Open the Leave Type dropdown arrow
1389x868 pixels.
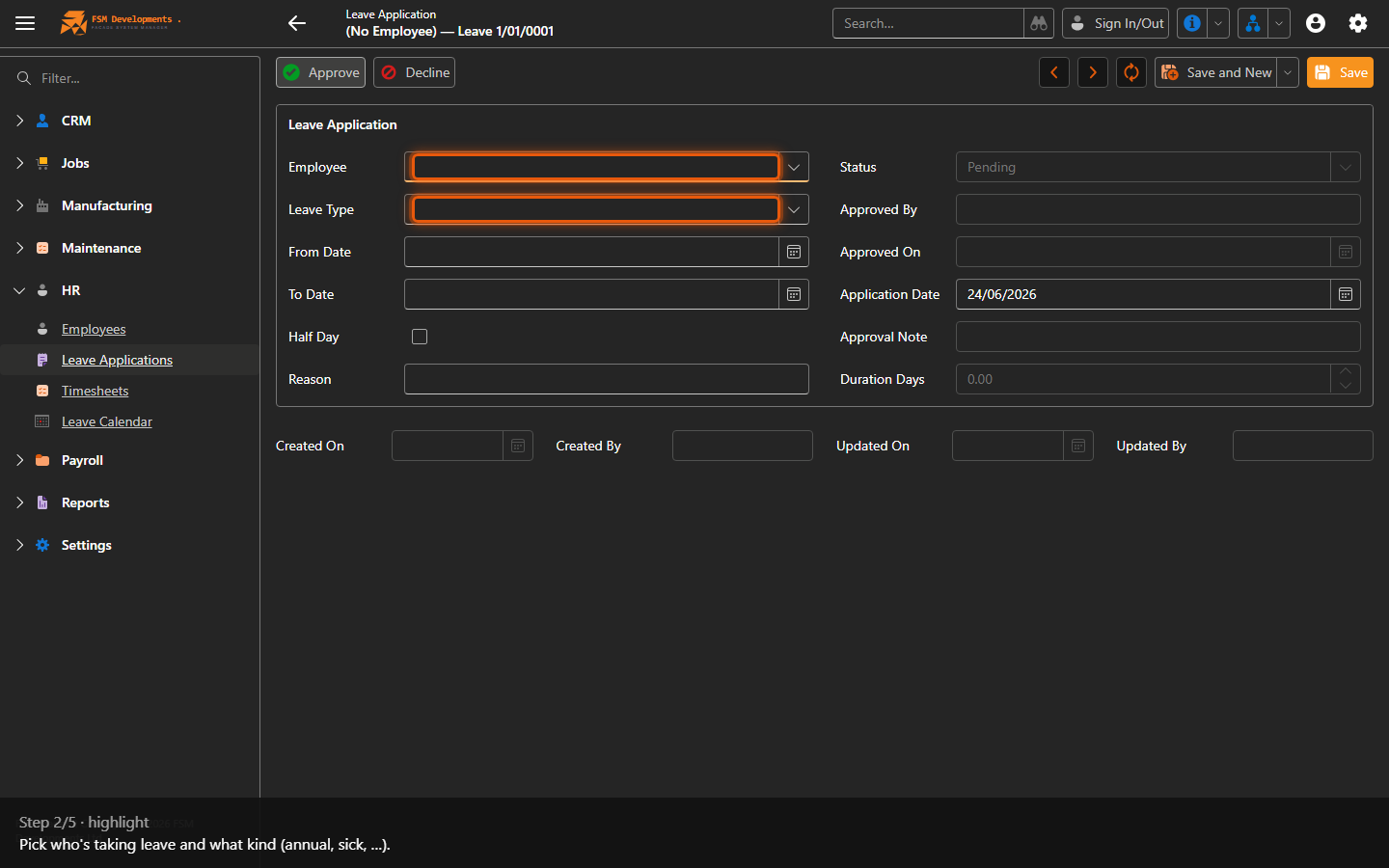[x=794, y=209]
